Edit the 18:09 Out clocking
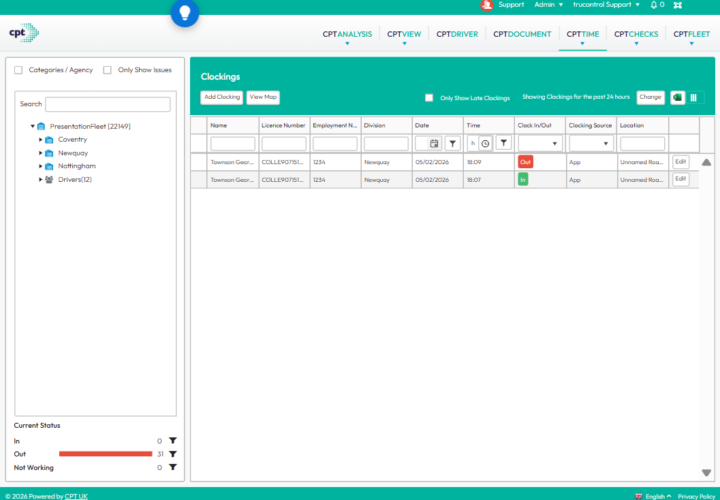The image size is (720, 500). (681, 162)
